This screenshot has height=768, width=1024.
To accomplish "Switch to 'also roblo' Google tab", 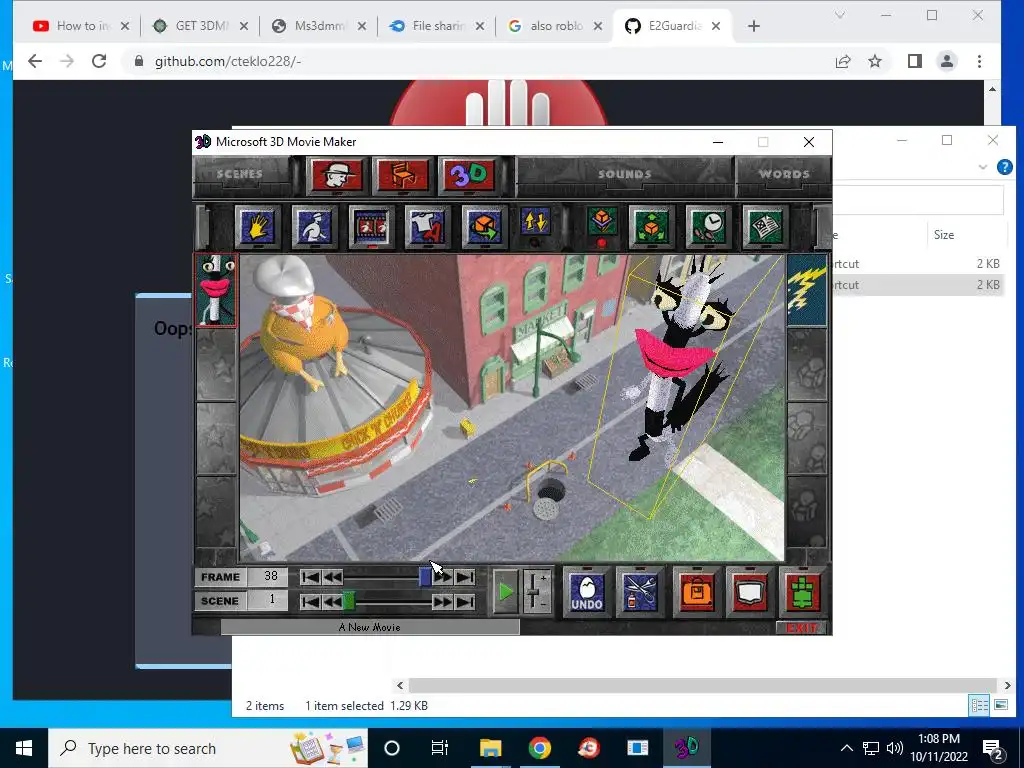I will tap(555, 26).
